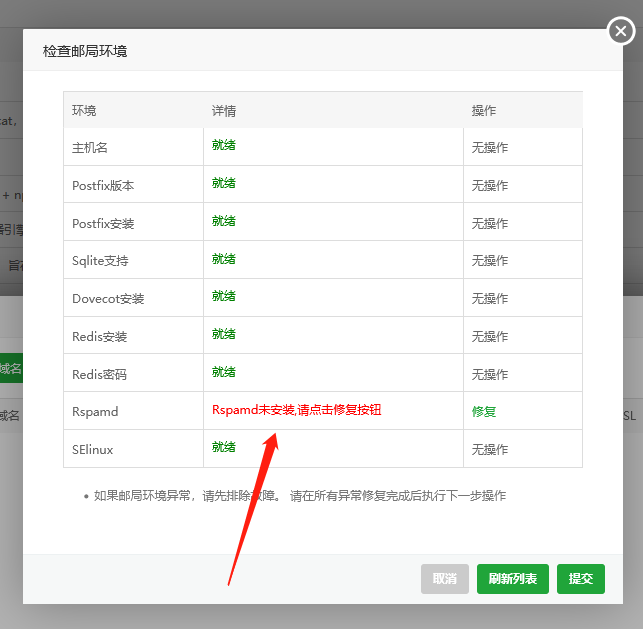
Task: Click 就绪 status in SElinux row
Action: tap(223, 447)
